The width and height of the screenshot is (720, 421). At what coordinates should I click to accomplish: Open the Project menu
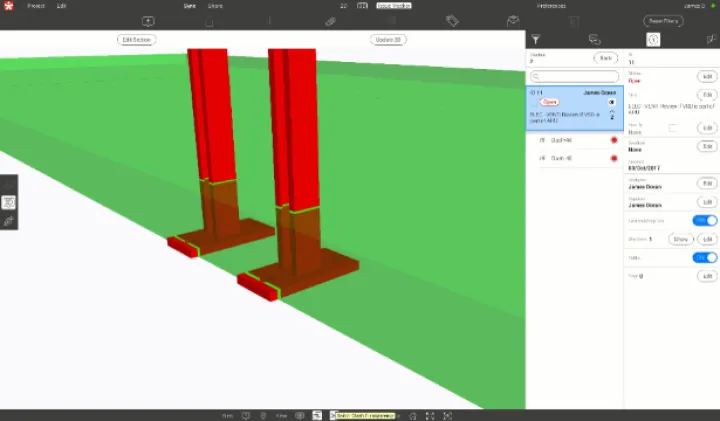point(36,6)
